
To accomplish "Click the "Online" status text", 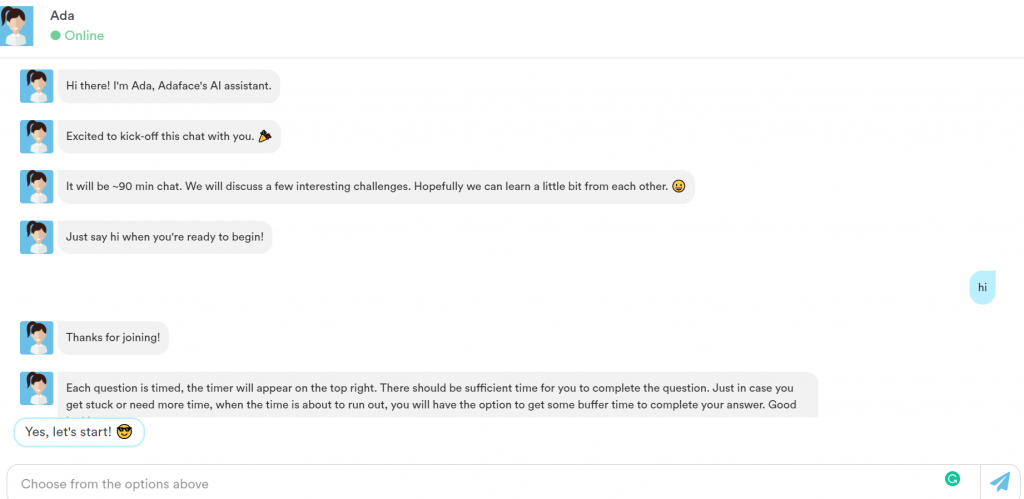I will [84, 36].
